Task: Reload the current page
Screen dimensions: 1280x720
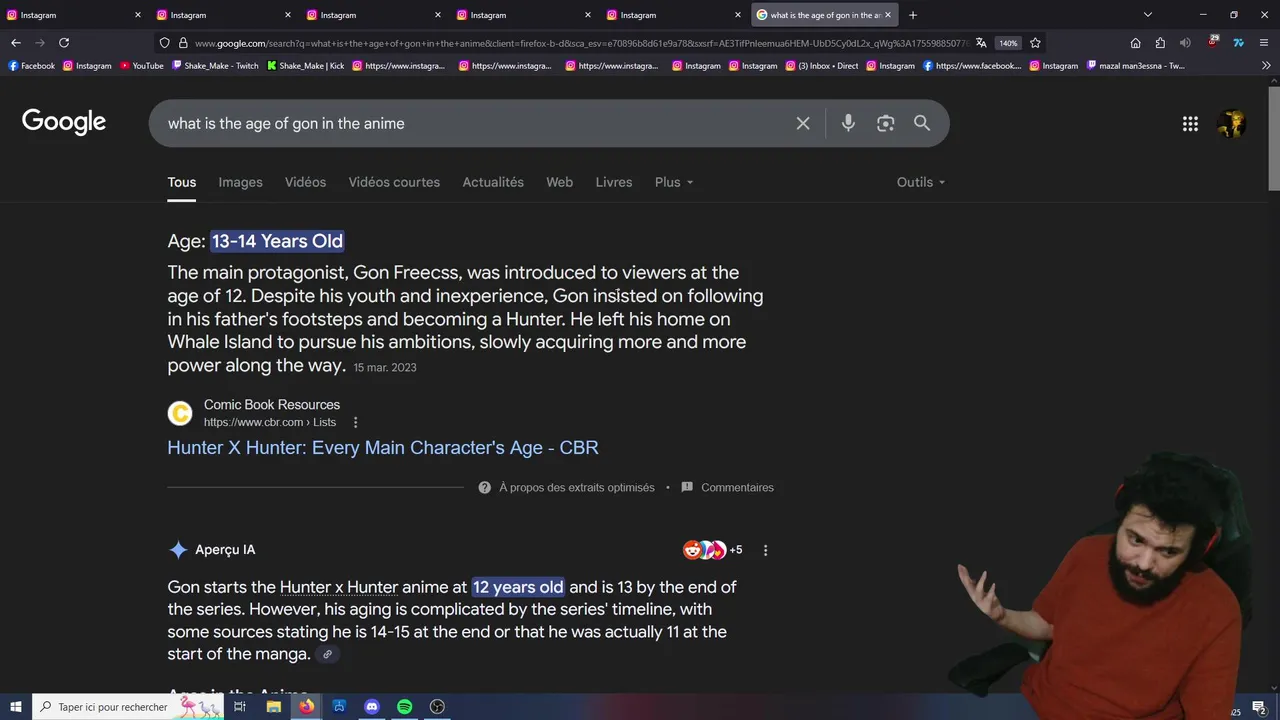Action: pos(64,43)
